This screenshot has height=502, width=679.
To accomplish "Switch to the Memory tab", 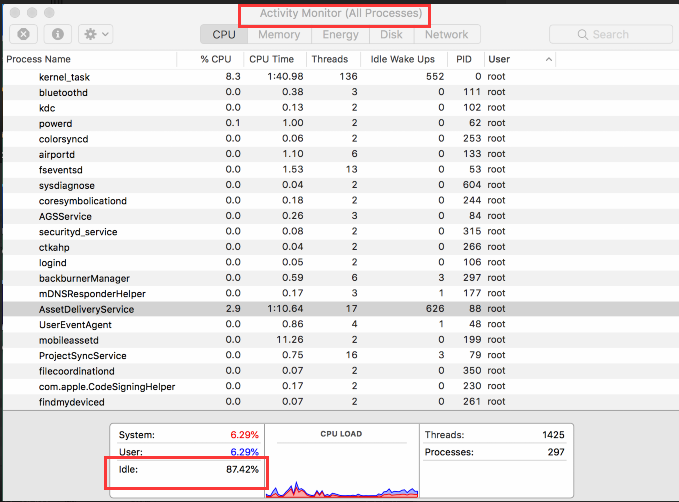I will click(x=279, y=34).
